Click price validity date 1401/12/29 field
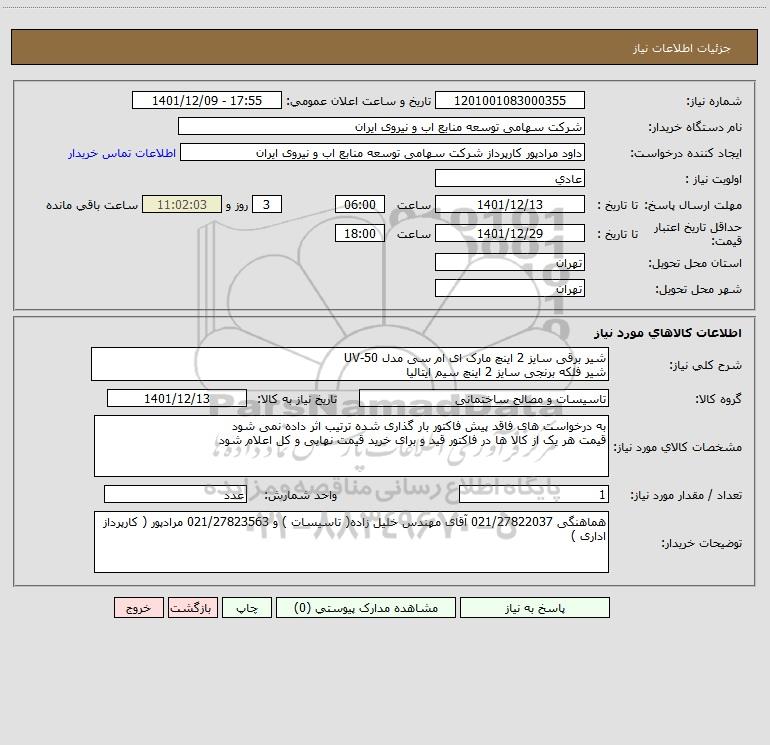This screenshot has width=770, height=745. click(510, 233)
